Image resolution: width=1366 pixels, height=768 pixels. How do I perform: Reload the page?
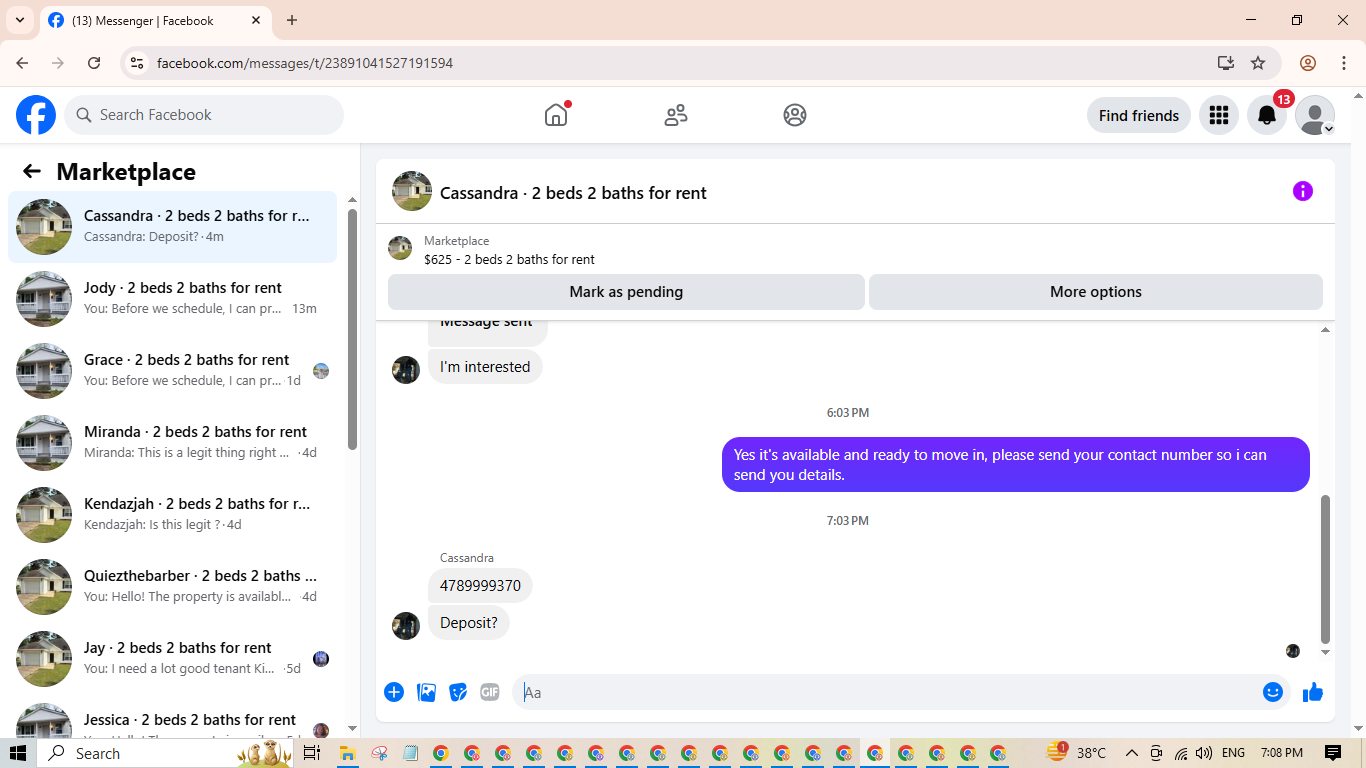pos(94,63)
